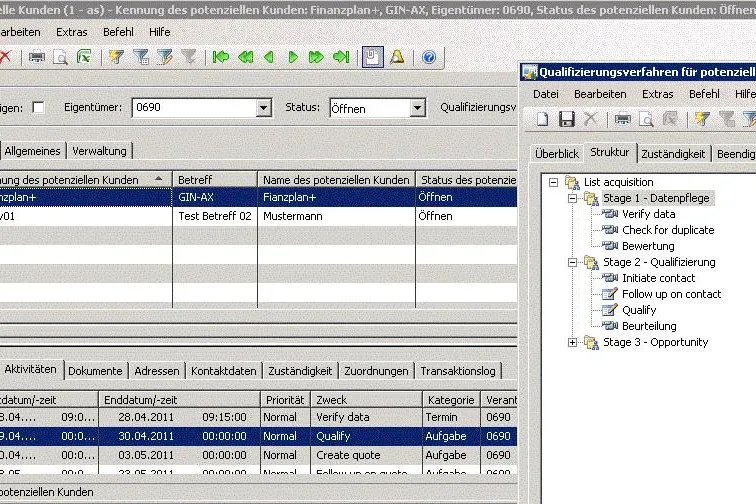Click greyed Excel export in Qualifizierungsverfahren toolbar
756x504 pixels.
point(670,119)
